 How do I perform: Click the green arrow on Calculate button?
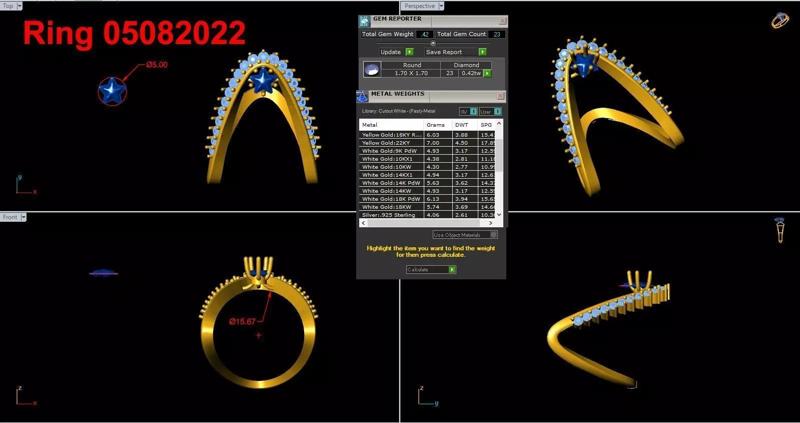point(452,269)
